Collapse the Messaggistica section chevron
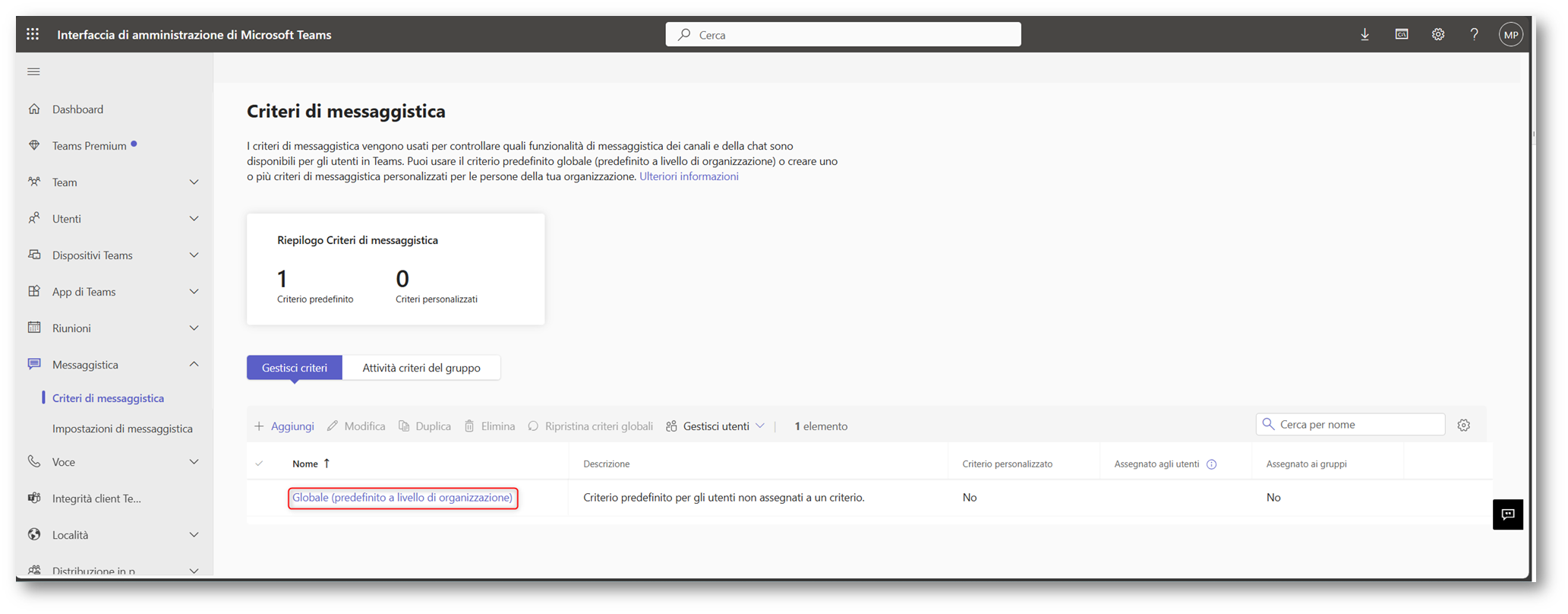Screen dimensions: 1568x614 (x=194, y=364)
